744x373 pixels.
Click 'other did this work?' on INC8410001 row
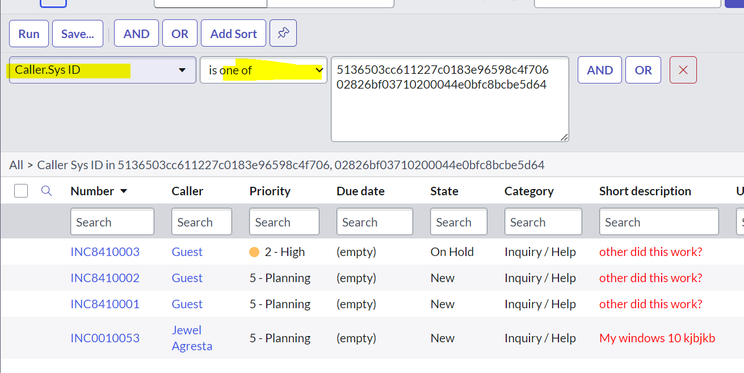[x=651, y=304]
